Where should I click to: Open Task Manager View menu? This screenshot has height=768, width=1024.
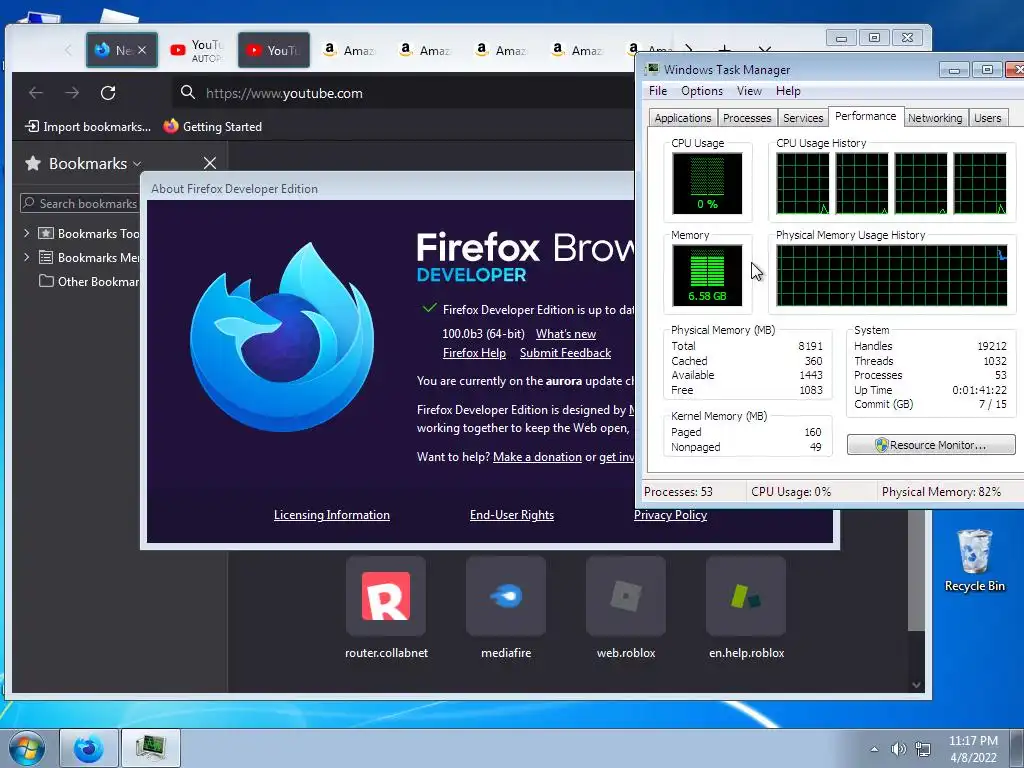pyautogui.click(x=749, y=91)
